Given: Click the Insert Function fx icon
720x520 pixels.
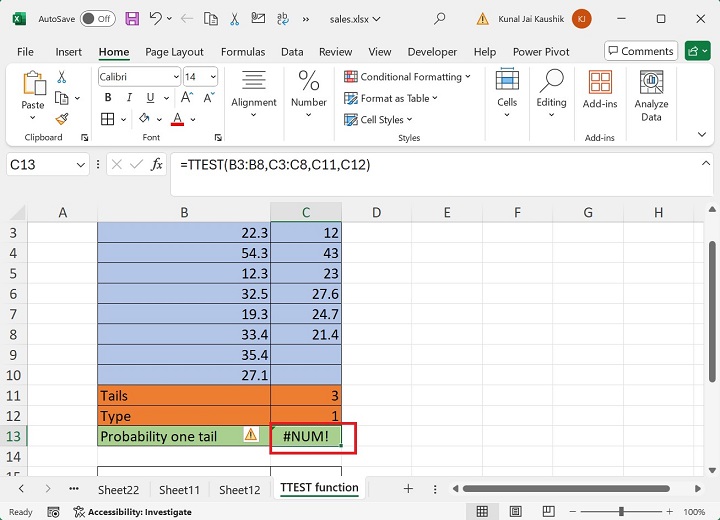Looking at the screenshot, I should 157,164.
